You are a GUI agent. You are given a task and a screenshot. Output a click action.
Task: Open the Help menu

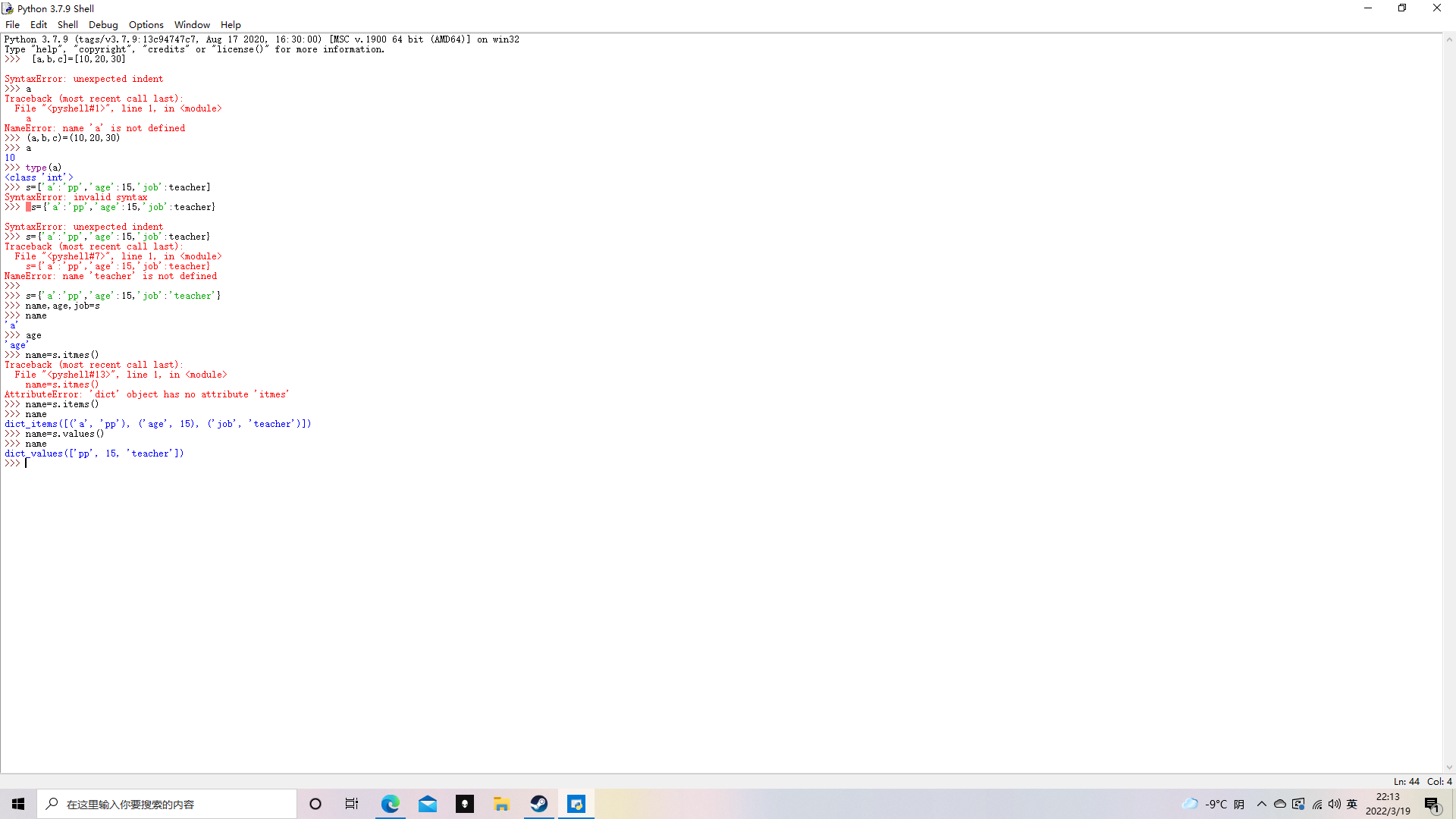(231, 25)
